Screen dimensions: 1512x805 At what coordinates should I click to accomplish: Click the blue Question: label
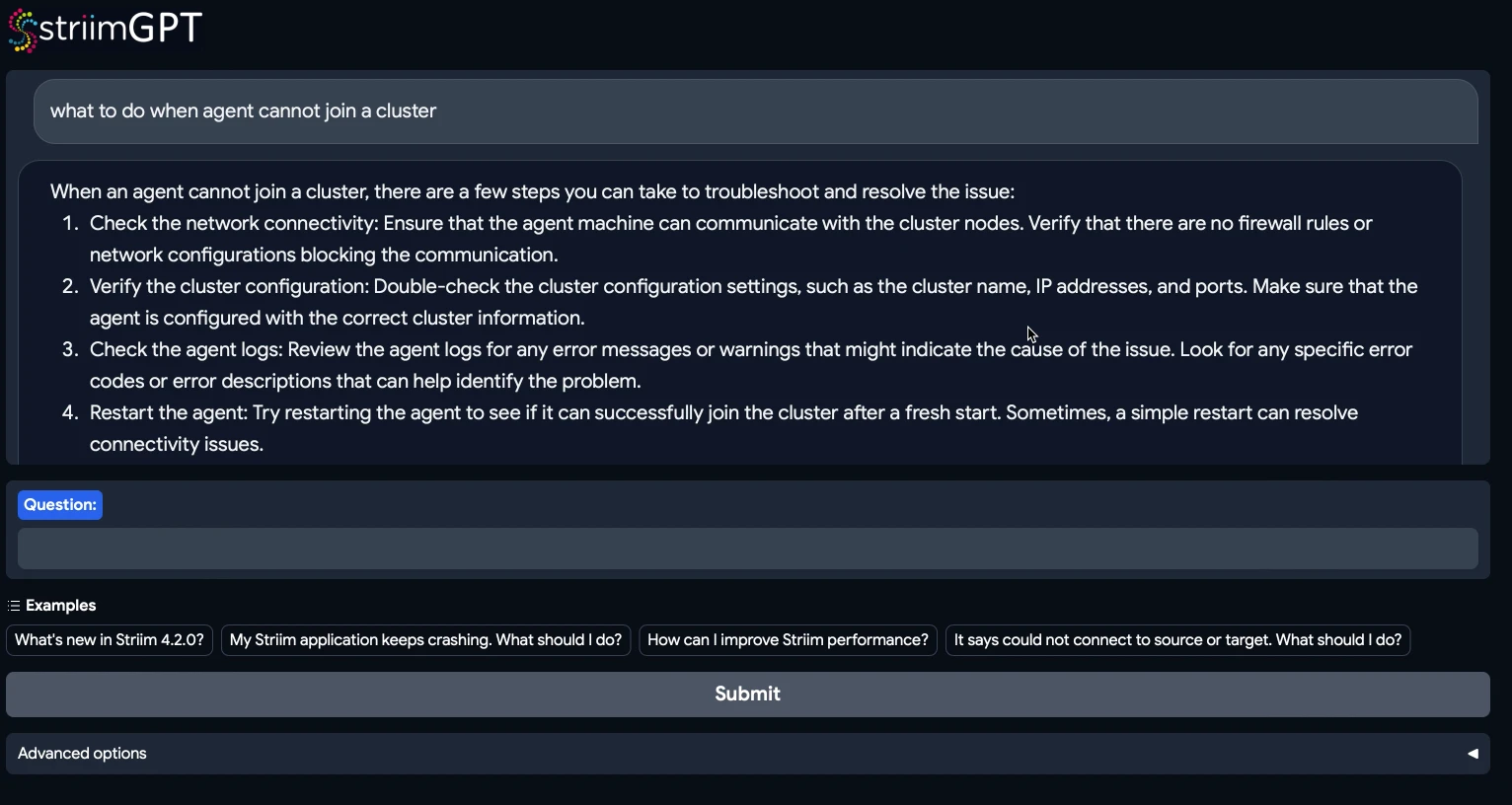(x=60, y=505)
